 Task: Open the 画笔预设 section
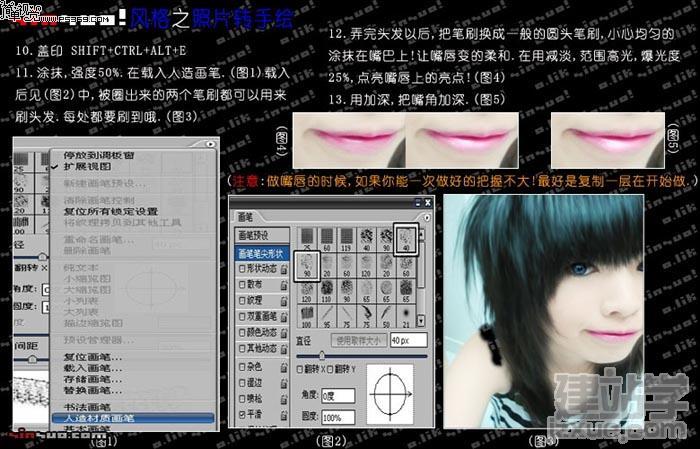coord(262,235)
